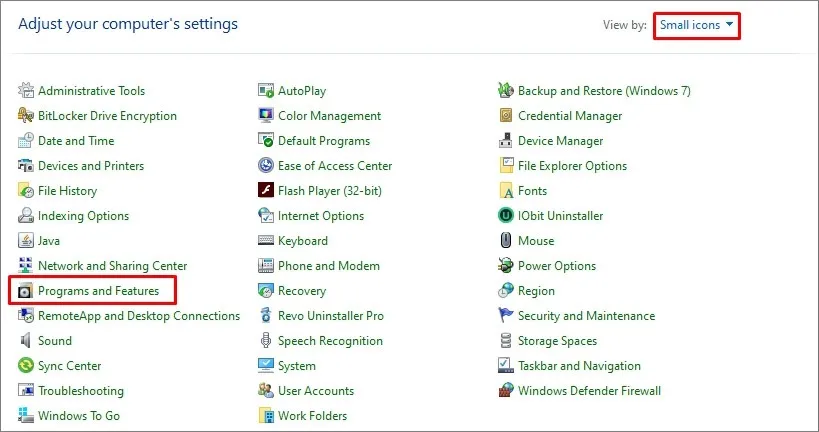Click the RemoteApp and Desktop Connections icon

(26, 316)
